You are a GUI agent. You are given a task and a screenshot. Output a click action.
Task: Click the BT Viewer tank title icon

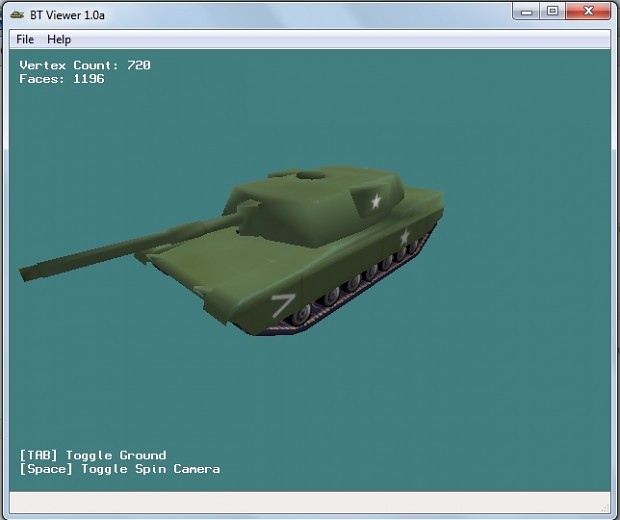pos(17,15)
